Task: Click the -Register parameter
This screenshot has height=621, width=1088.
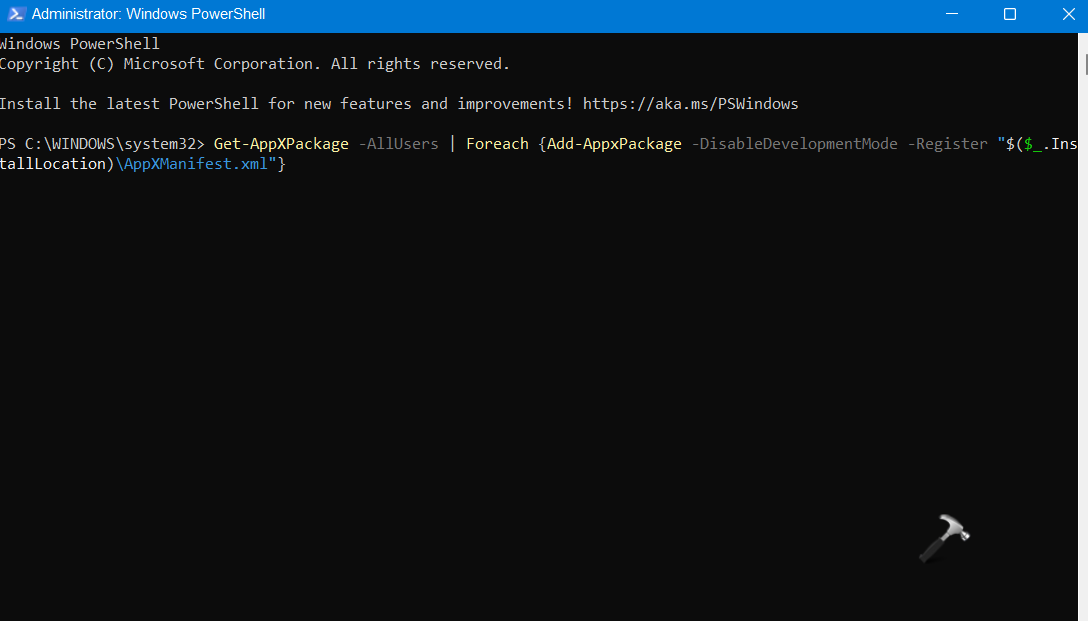Action: point(947,144)
